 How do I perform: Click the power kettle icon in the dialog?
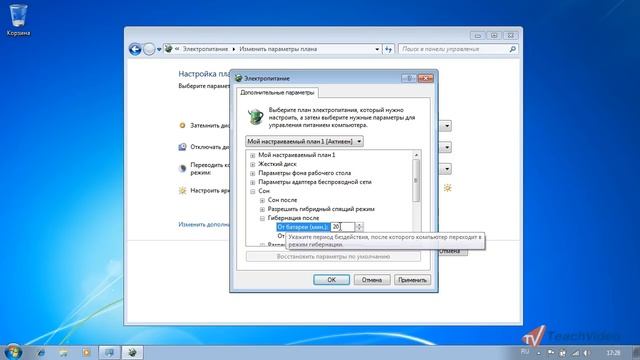tap(256, 117)
